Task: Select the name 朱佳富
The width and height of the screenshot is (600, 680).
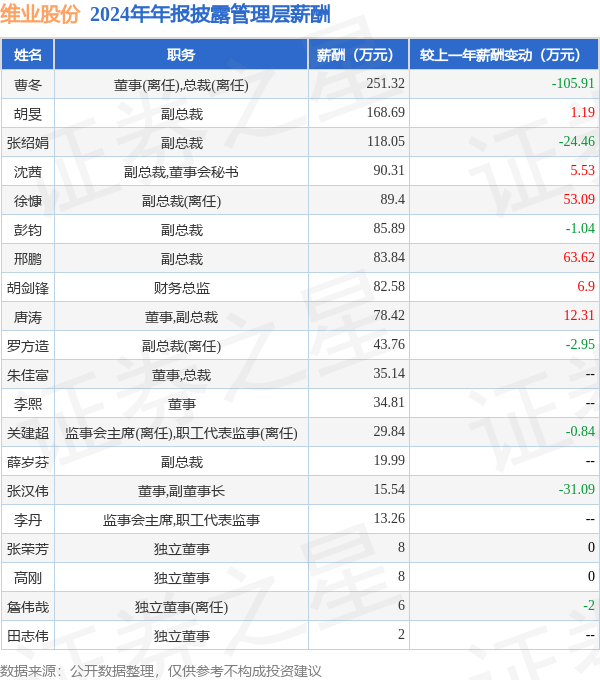Action: (x=28, y=376)
